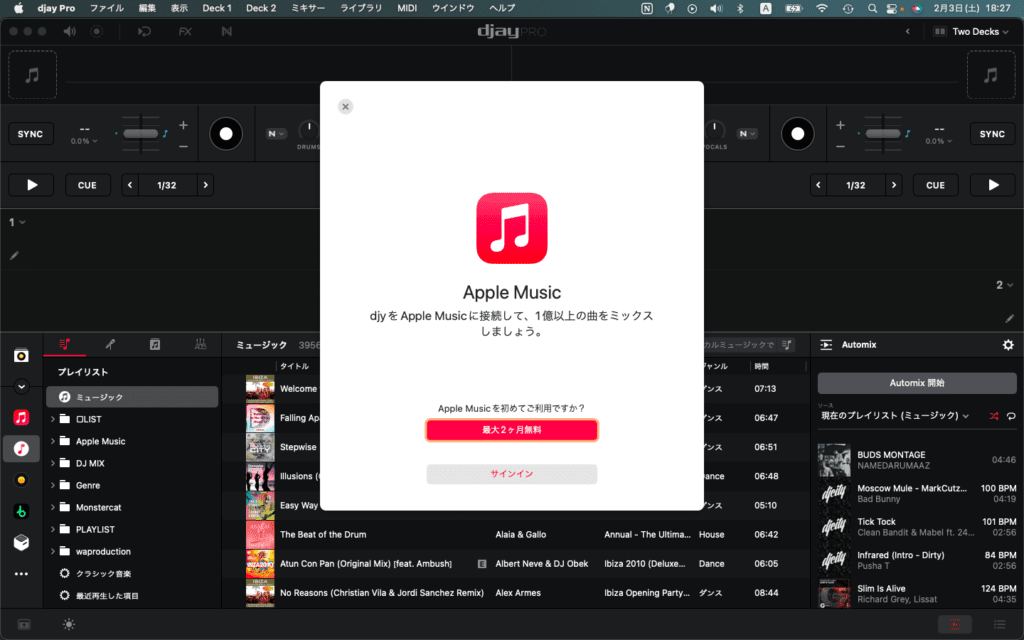The width and height of the screenshot is (1024, 640).
Task: Toggle the FX panel in toolbar
Action: coord(185,31)
